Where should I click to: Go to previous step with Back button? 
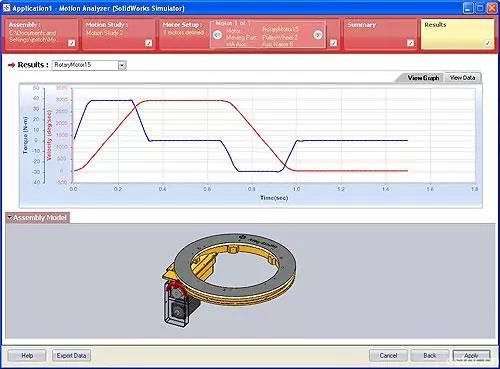point(430,356)
